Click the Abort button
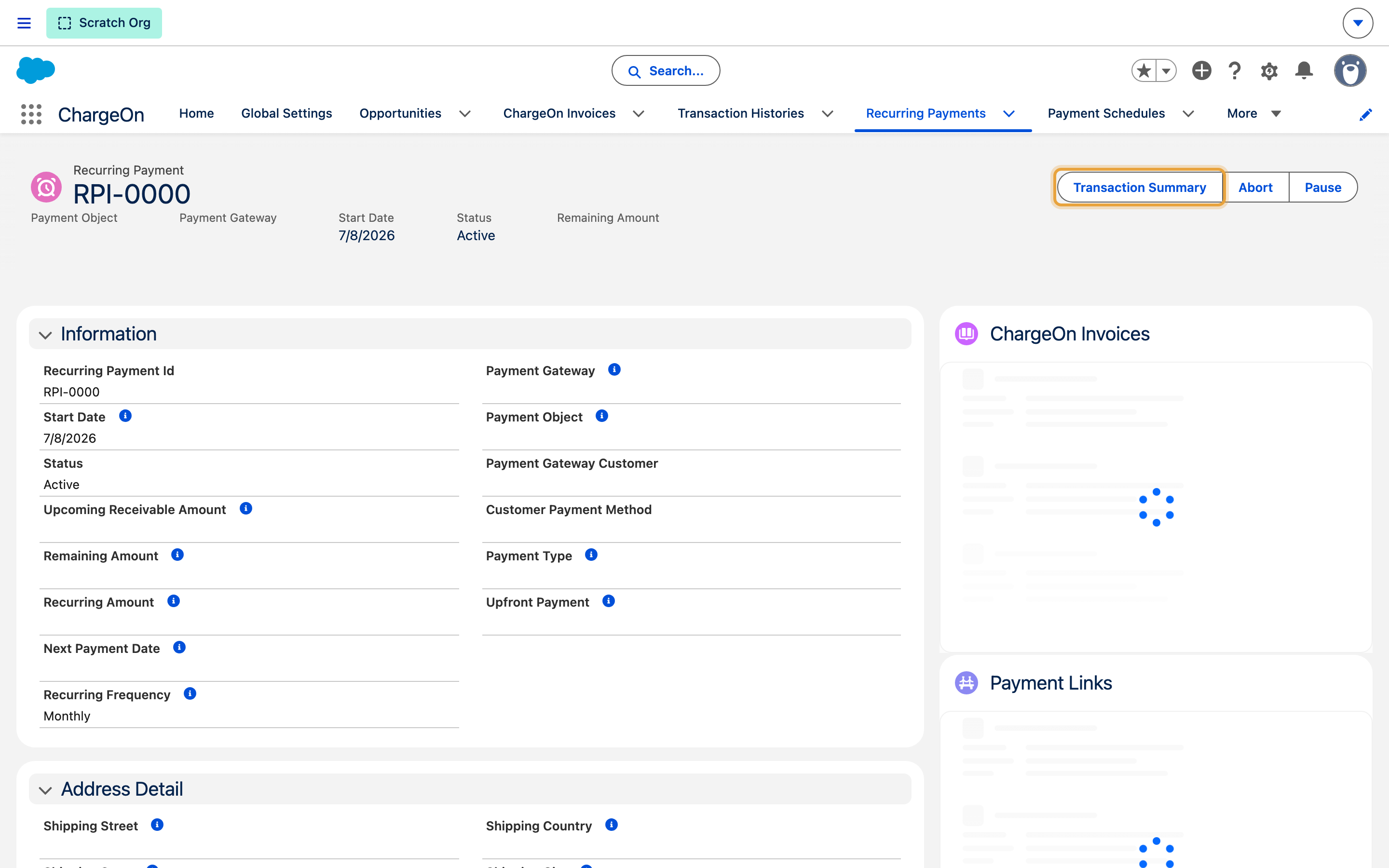 click(1255, 187)
